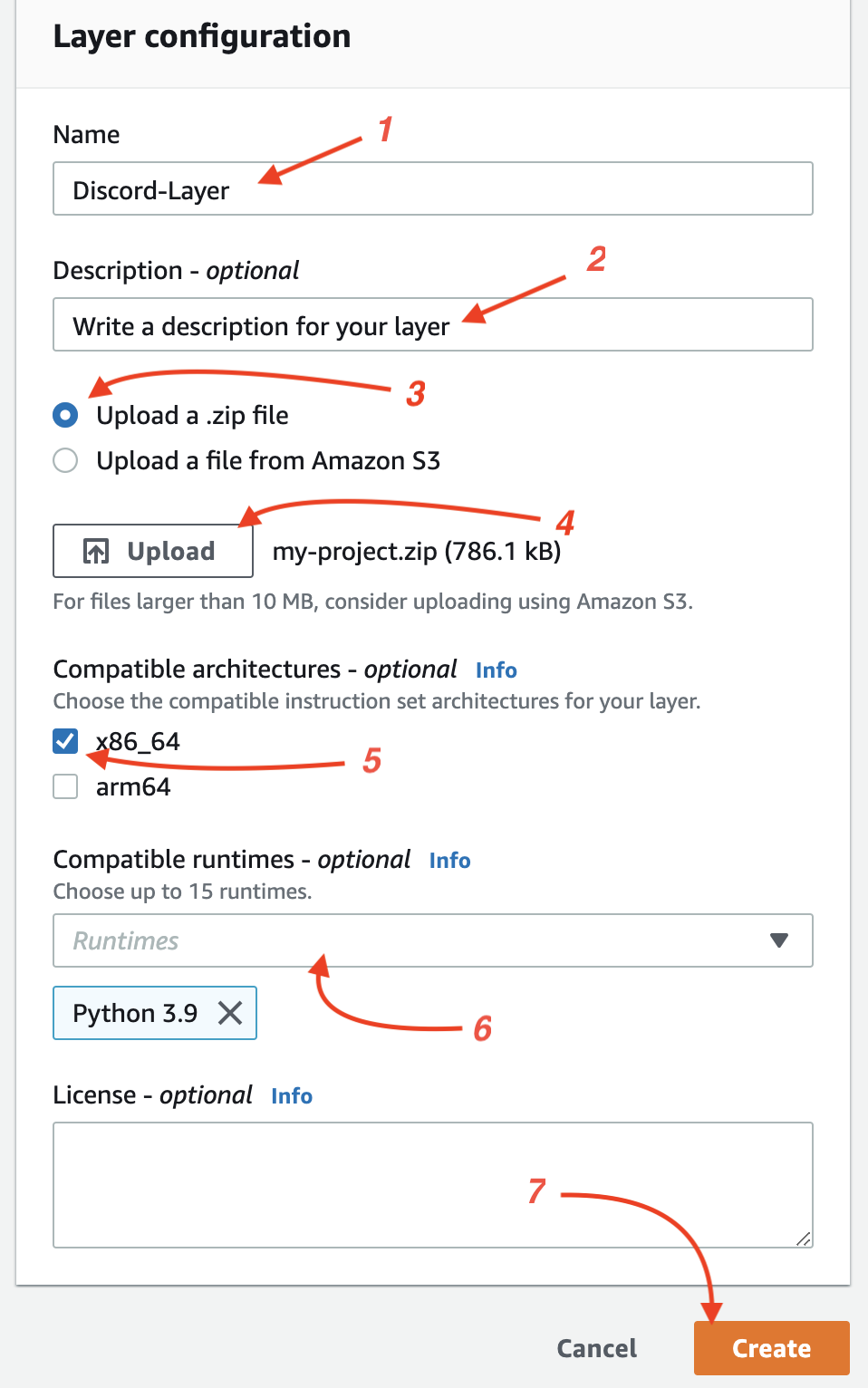This screenshot has height=1388, width=868.
Task: Click the Upload button label
Action: (171, 551)
